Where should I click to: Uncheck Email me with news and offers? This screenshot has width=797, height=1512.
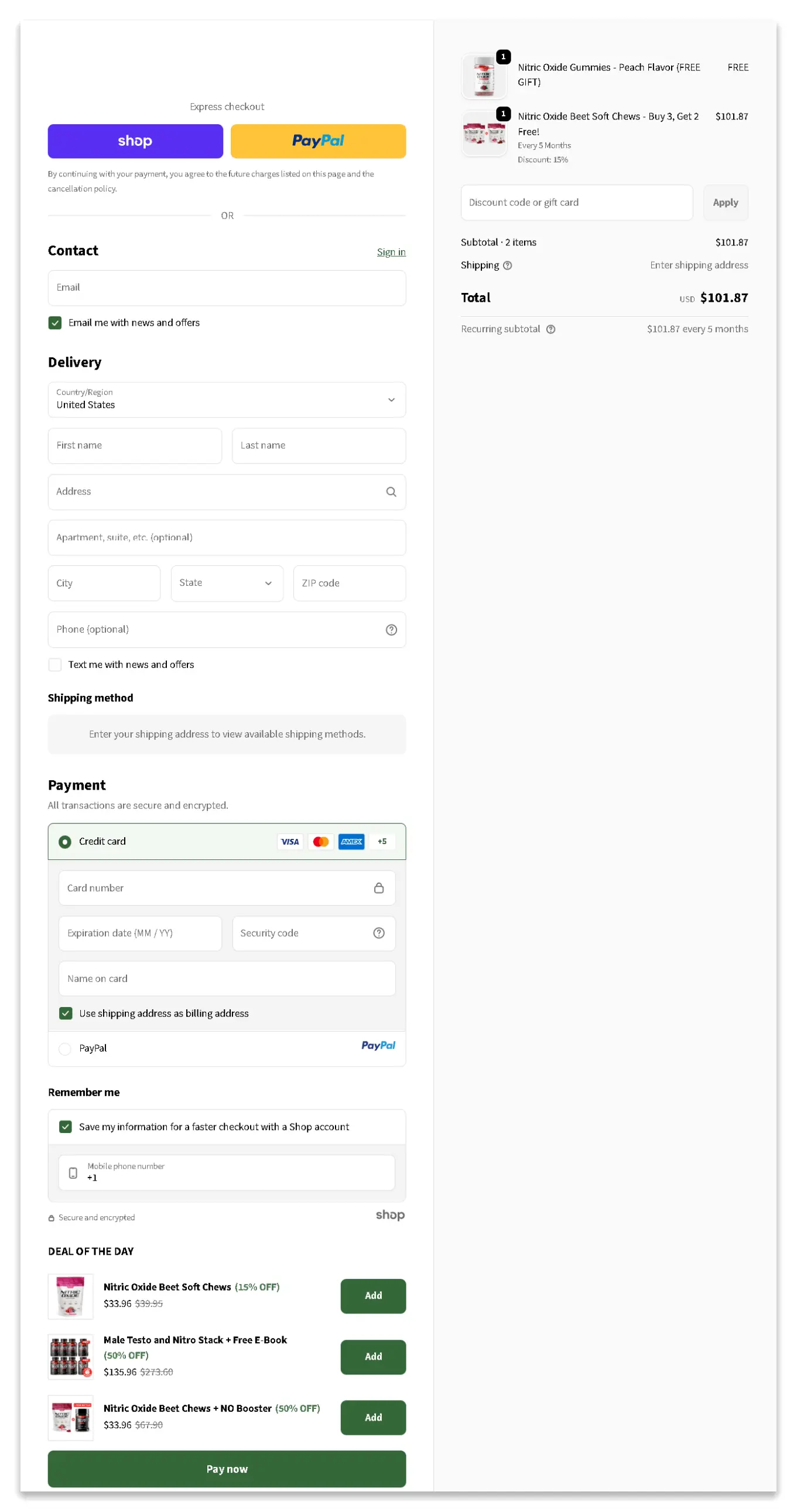(x=55, y=323)
